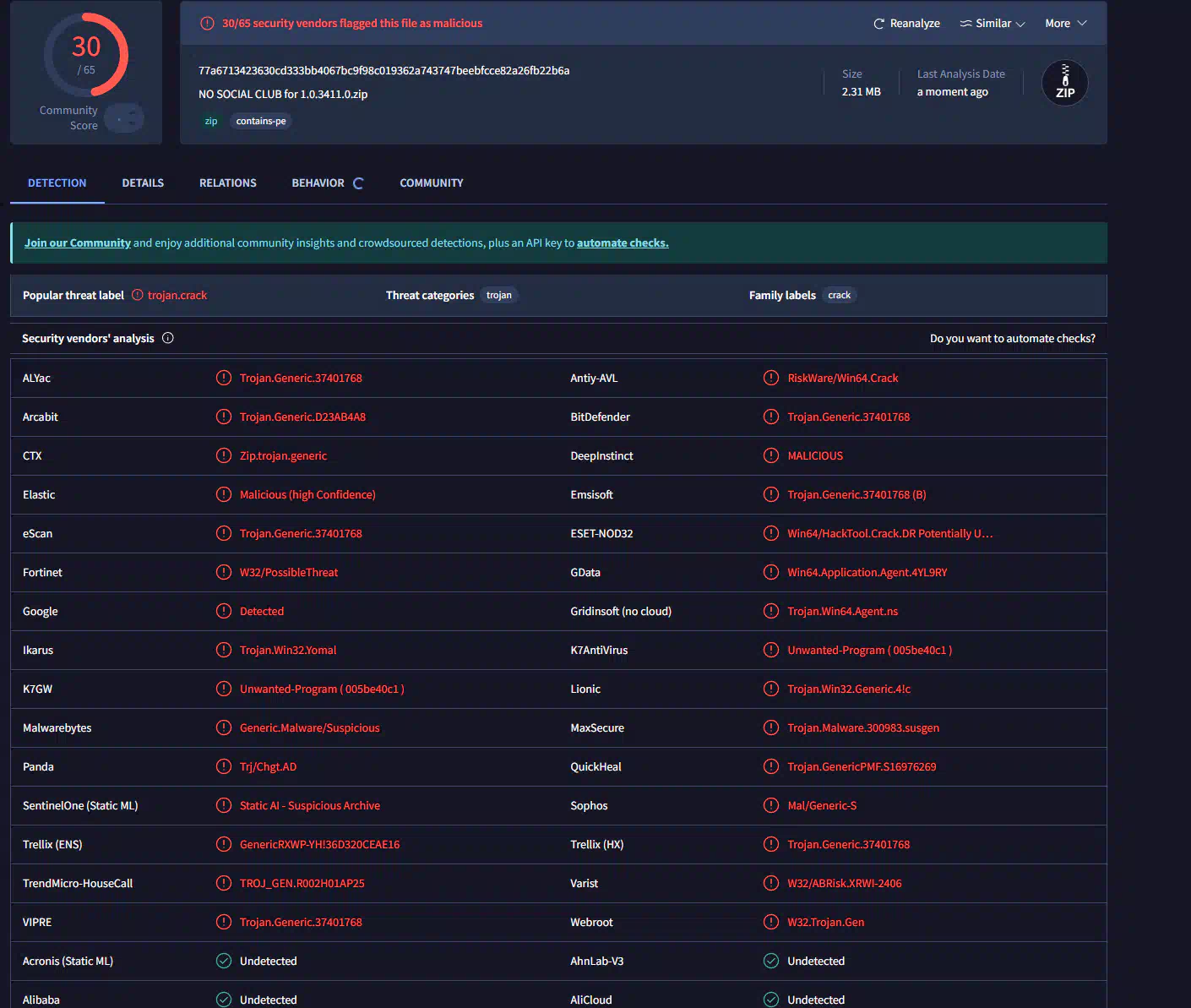
Task: Click the ESET-NOD32 detection alert icon
Action: [x=771, y=533]
